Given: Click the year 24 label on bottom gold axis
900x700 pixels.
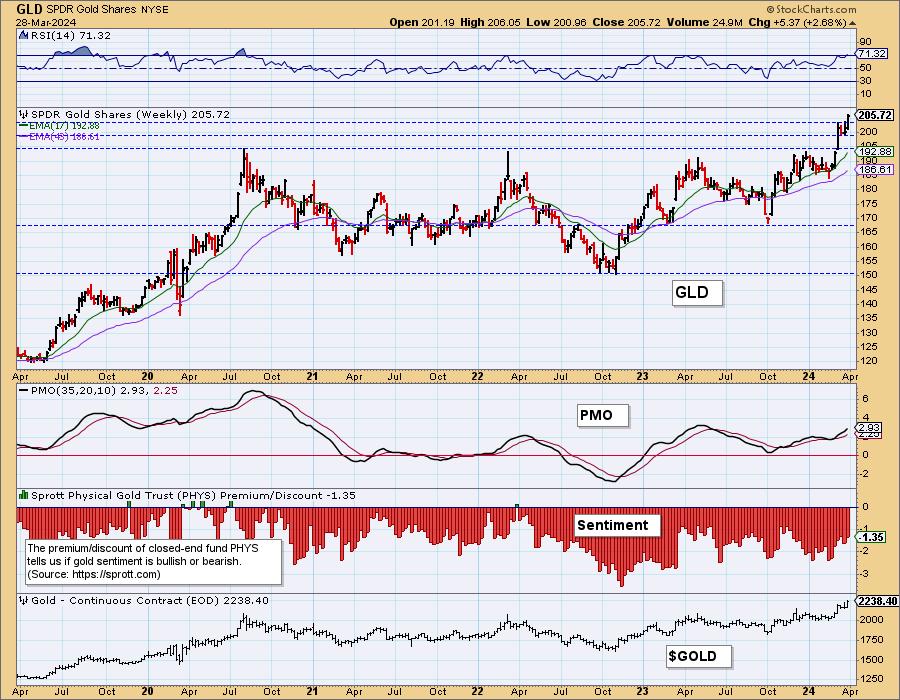Looking at the screenshot, I should click(x=808, y=691).
